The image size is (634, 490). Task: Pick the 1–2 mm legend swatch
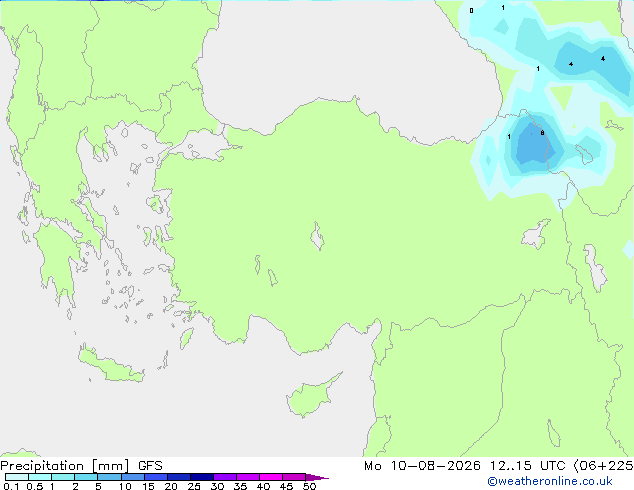tap(63, 477)
